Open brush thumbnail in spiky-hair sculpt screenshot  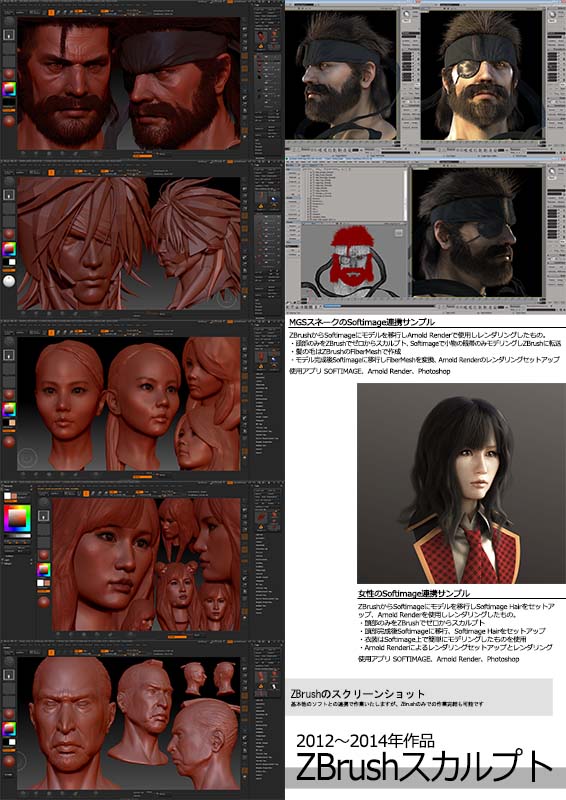coord(9,182)
